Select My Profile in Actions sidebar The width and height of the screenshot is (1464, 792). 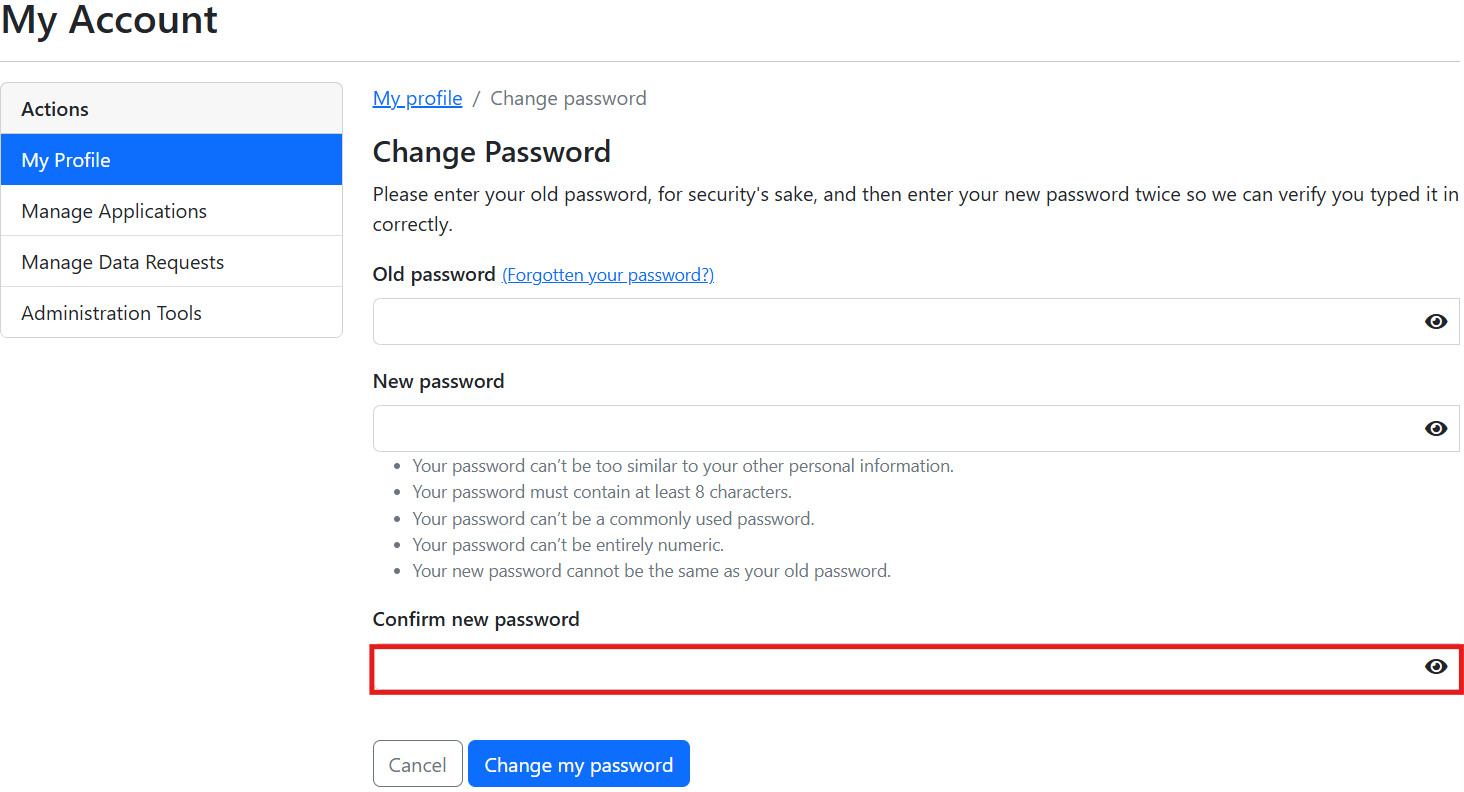click(171, 160)
